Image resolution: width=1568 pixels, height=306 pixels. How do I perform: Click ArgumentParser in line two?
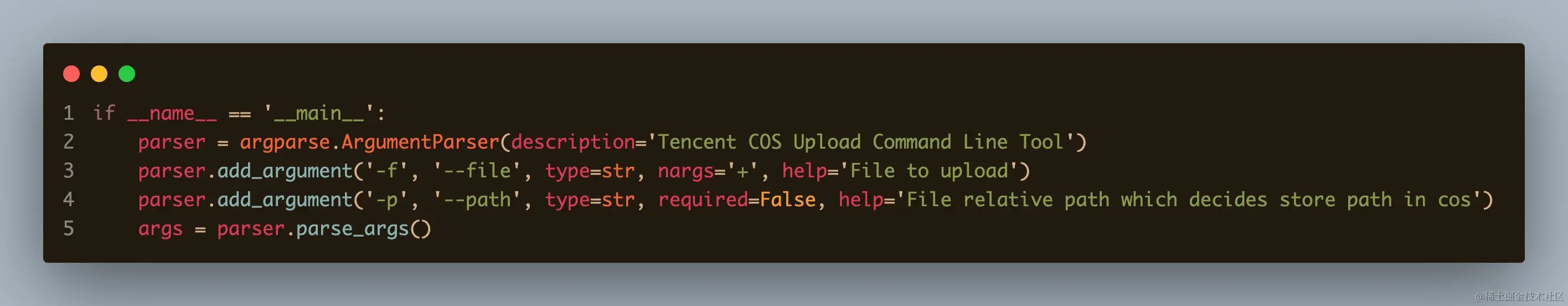tap(420, 141)
